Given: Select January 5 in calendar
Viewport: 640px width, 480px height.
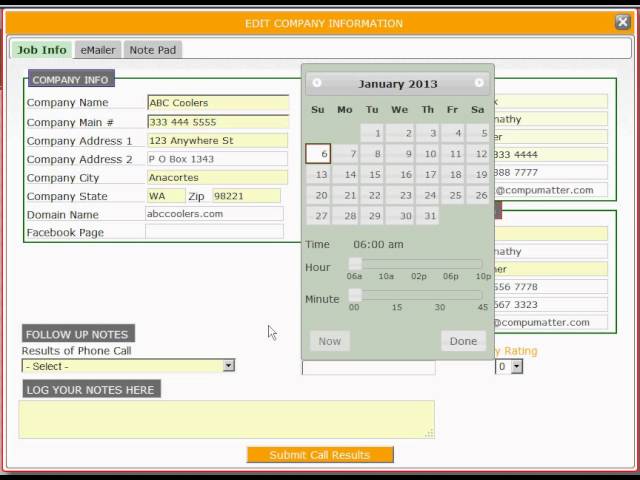Looking at the screenshot, I should (x=478, y=133).
